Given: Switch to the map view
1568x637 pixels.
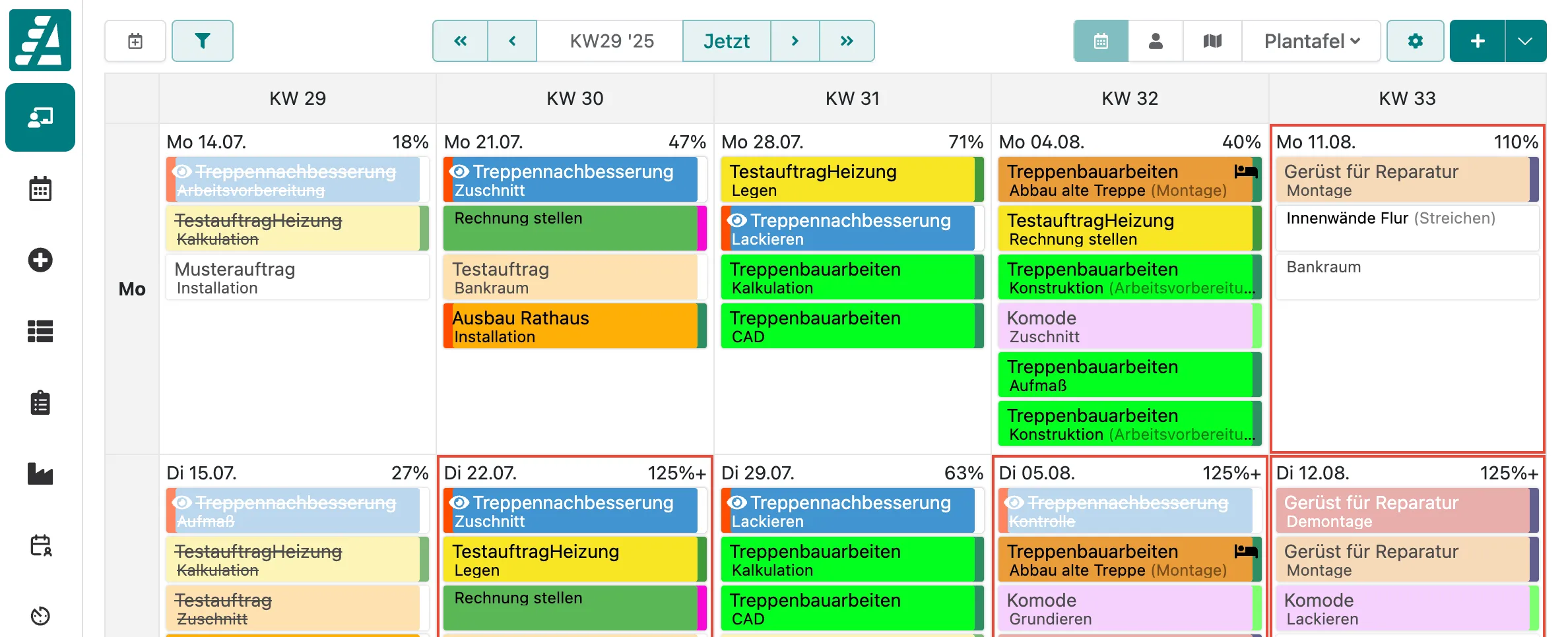Looking at the screenshot, I should pyautogui.click(x=1212, y=41).
